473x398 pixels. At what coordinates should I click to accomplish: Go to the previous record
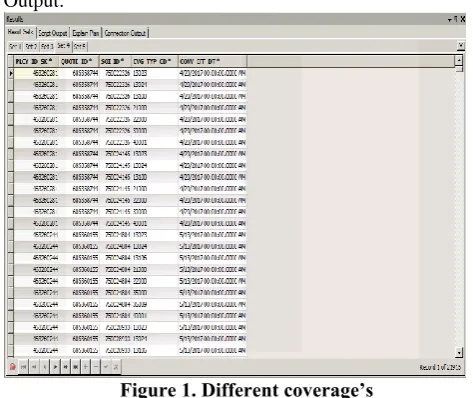coord(45,367)
